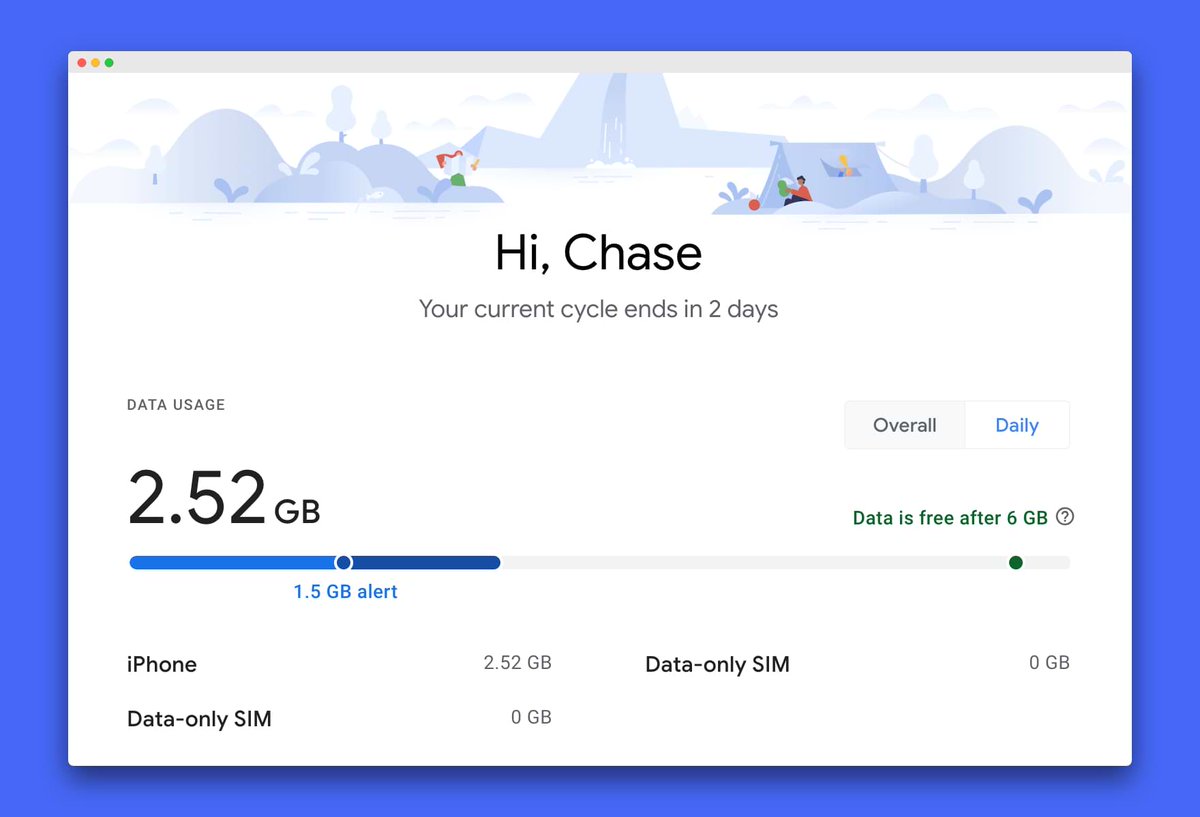Screen dimensions: 1200x817
Task: Click the 0 GB value in right column
Action: click(x=1049, y=663)
